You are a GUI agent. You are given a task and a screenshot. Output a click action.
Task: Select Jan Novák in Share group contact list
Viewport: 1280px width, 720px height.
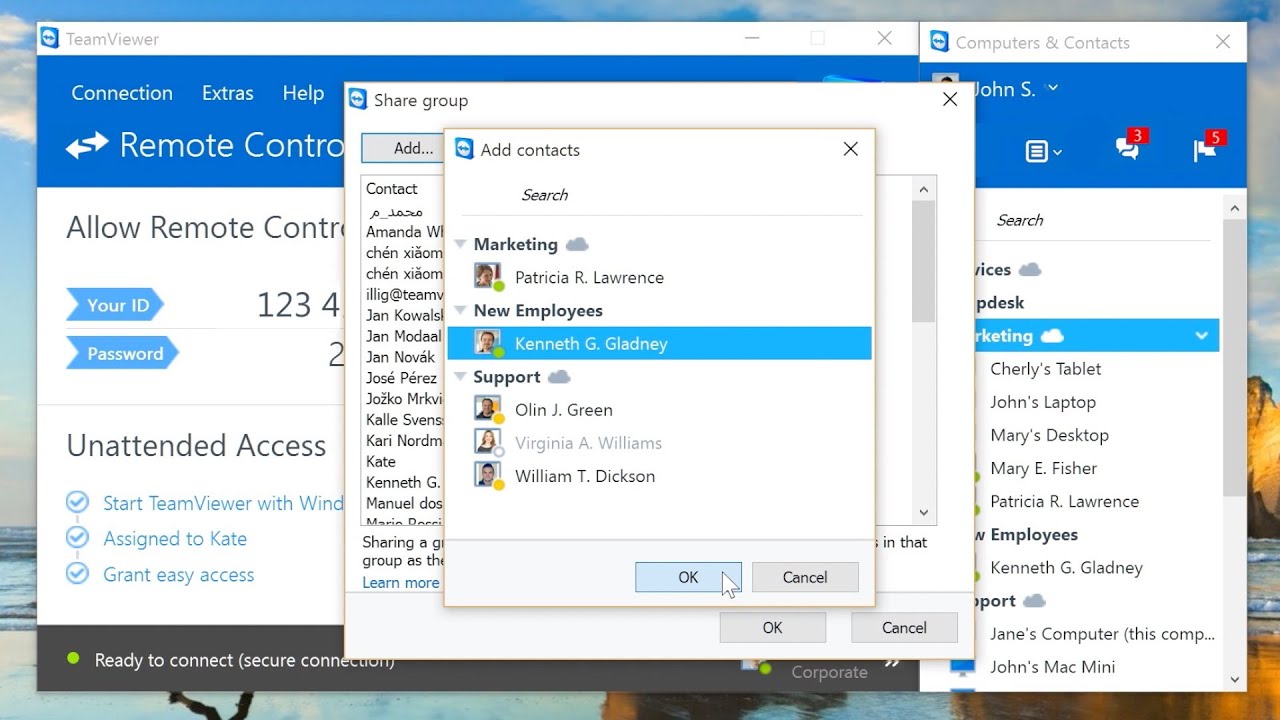402,357
